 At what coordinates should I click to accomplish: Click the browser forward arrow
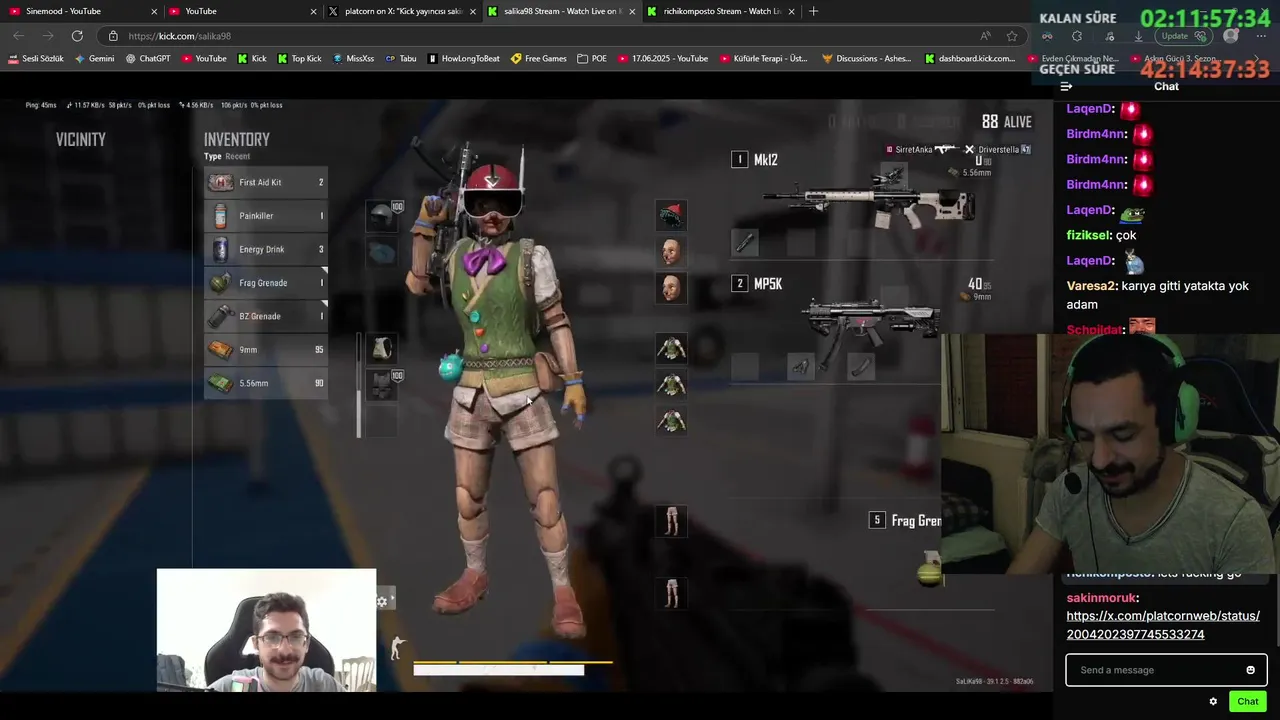coord(47,36)
